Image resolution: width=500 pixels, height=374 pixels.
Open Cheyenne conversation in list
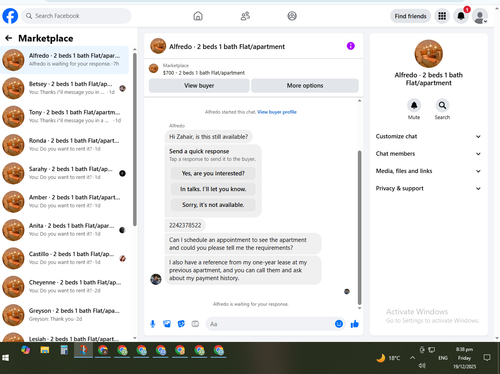point(64,286)
